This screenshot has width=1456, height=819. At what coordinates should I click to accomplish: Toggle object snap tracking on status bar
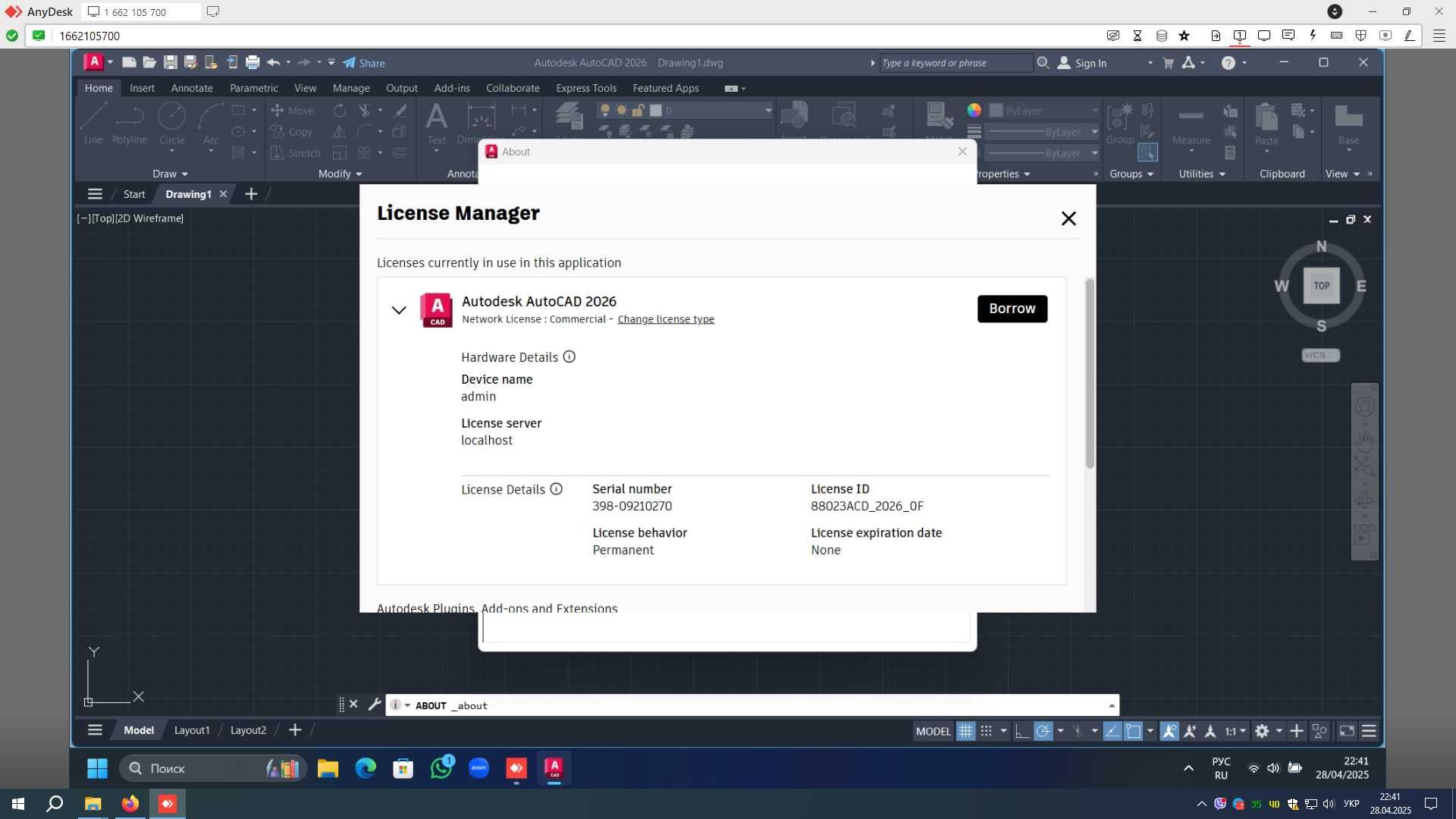(x=1112, y=731)
